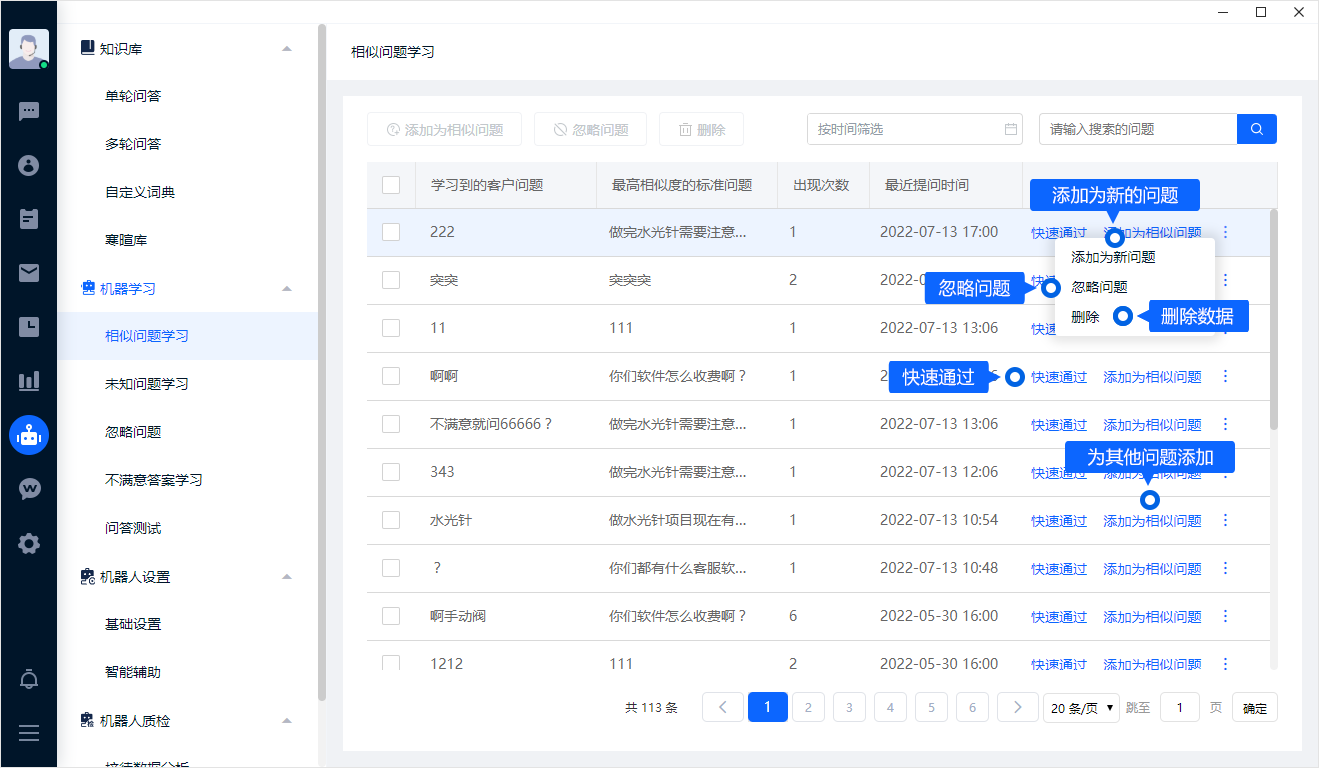This screenshot has width=1319, height=768.
Task: Tick checkbox for row 343
Action: click(391, 472)
